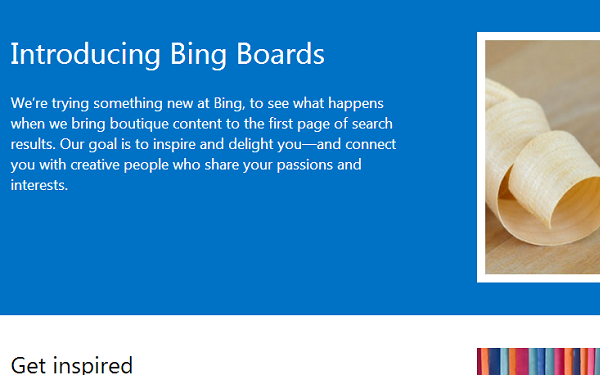Click the word results starting third line
The height and width of the screenshot is (375, 600).
pyautogui.click(x=33, y=144)
